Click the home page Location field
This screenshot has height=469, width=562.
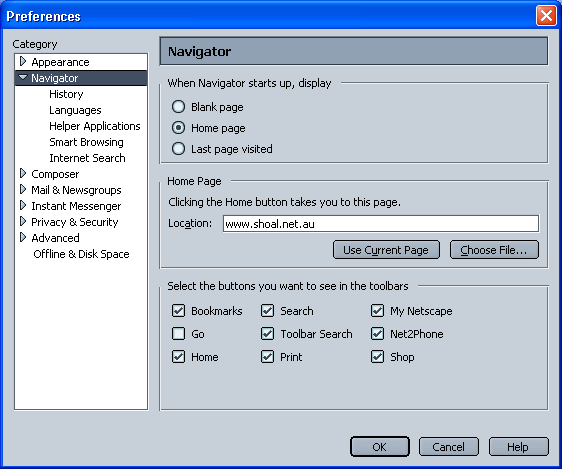(381, 224)
